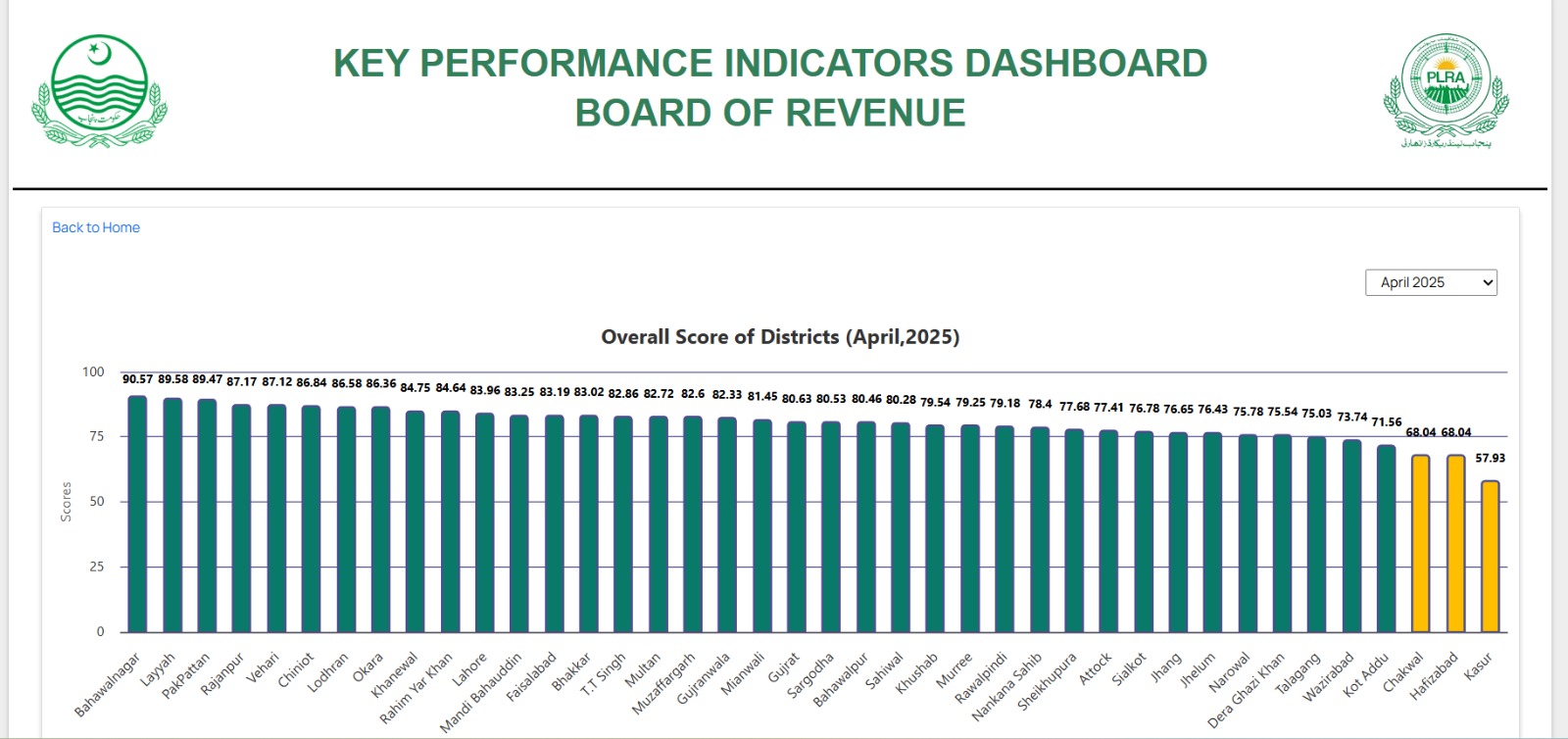Open the April 2025 month dropdown
Image resolution: width=1568 pixels, height=739 pixels.
pyautogui.click(x=1430, y=282)
